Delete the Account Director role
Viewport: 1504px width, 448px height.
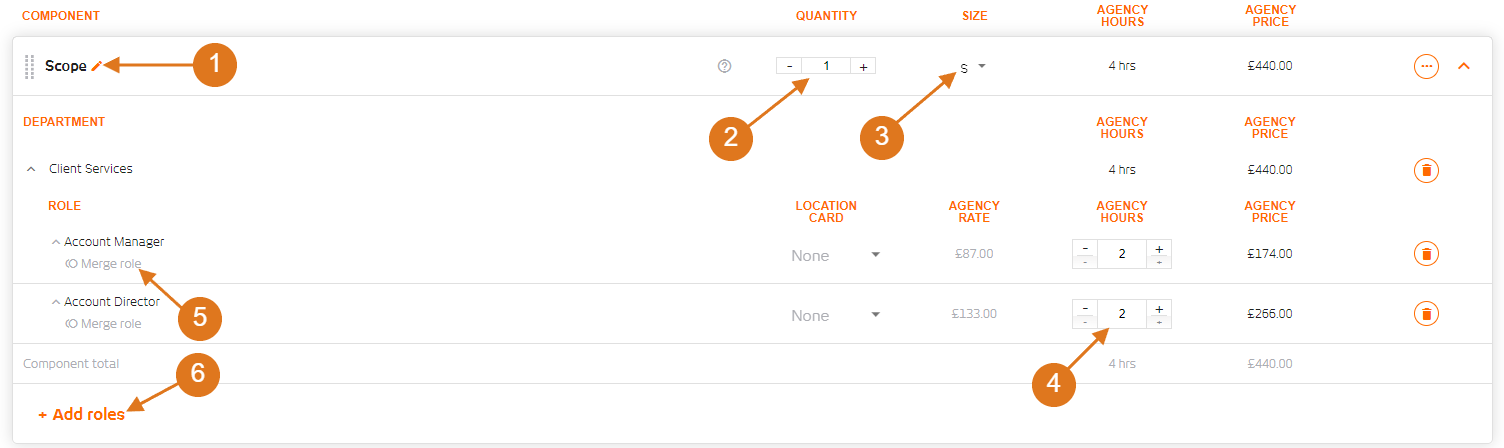1427,314
